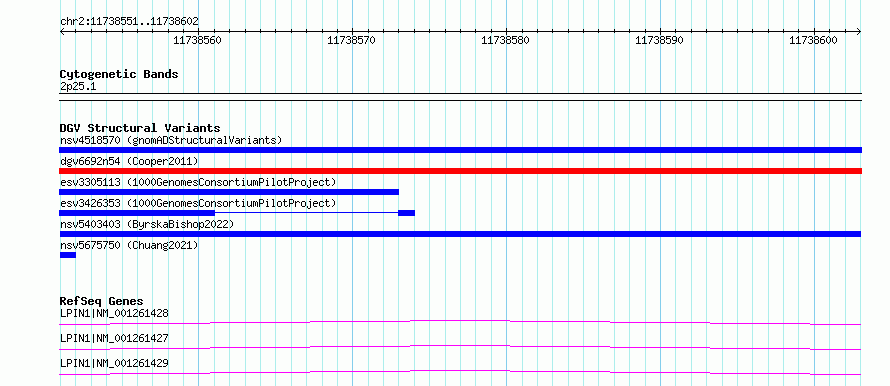890x386 pixels.
Task: Open variant nsv5675750 (Chuang2021) label
Action: (x=129, y=245)
